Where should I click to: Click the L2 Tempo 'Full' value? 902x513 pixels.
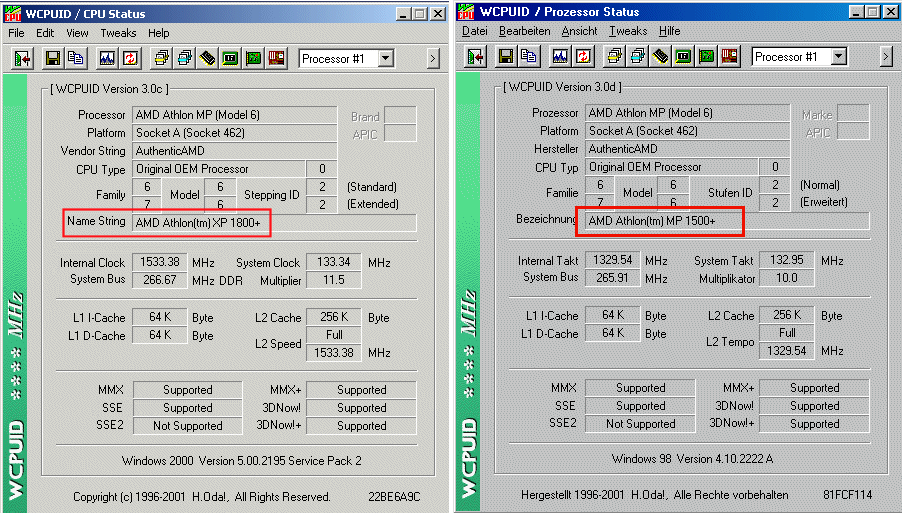click(786, 333)
